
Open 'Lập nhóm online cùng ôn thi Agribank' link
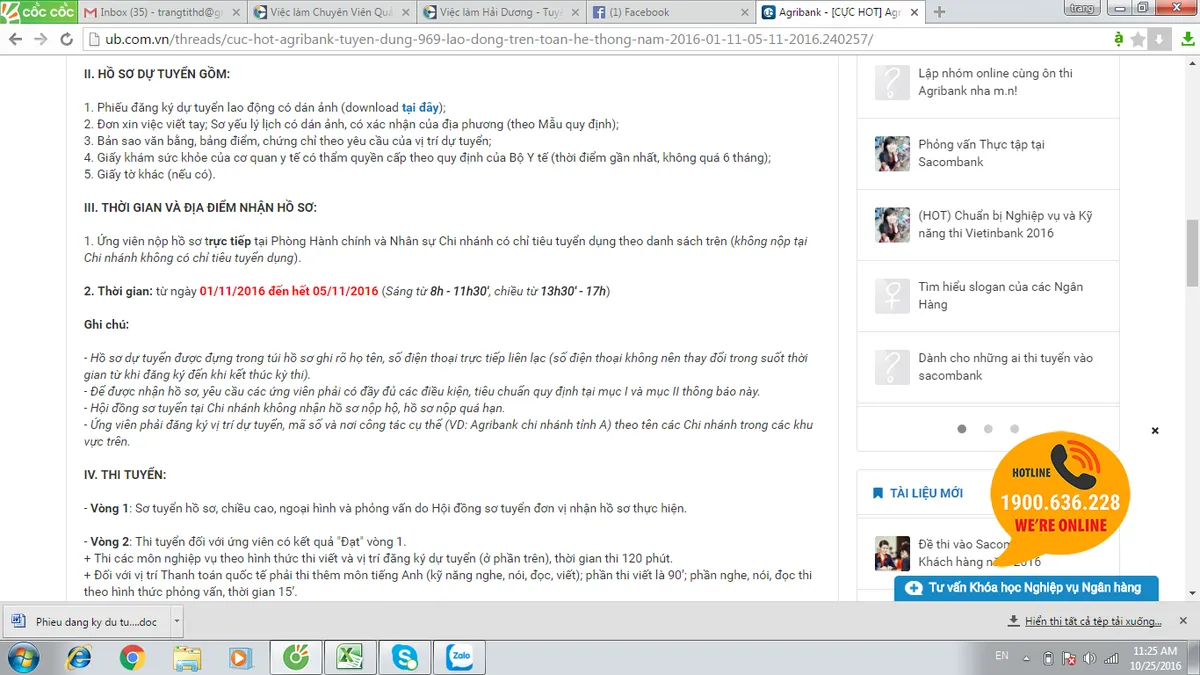pos(996,82)
